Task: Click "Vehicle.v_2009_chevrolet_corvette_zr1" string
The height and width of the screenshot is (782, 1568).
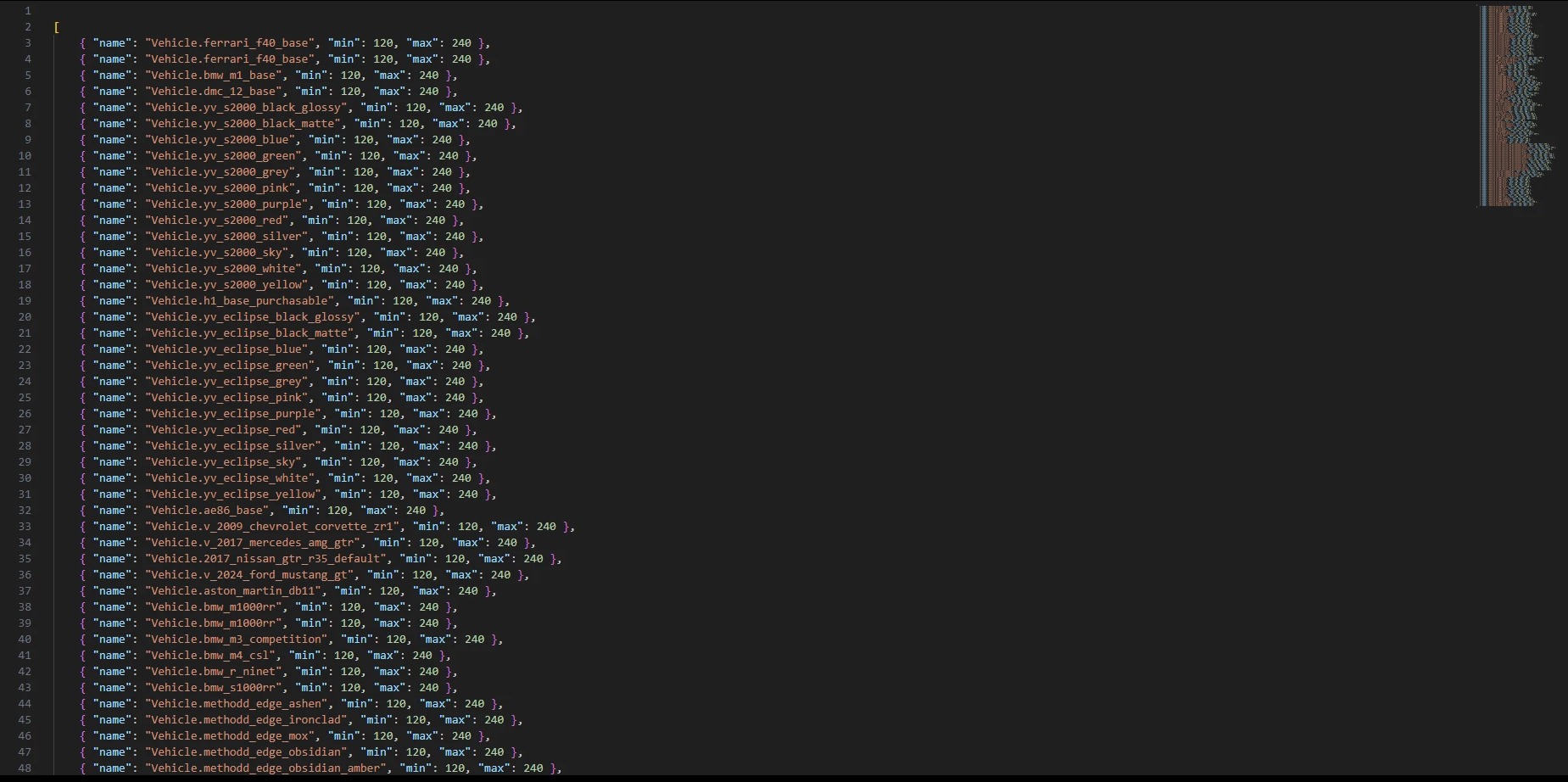Action: [273, 527]
